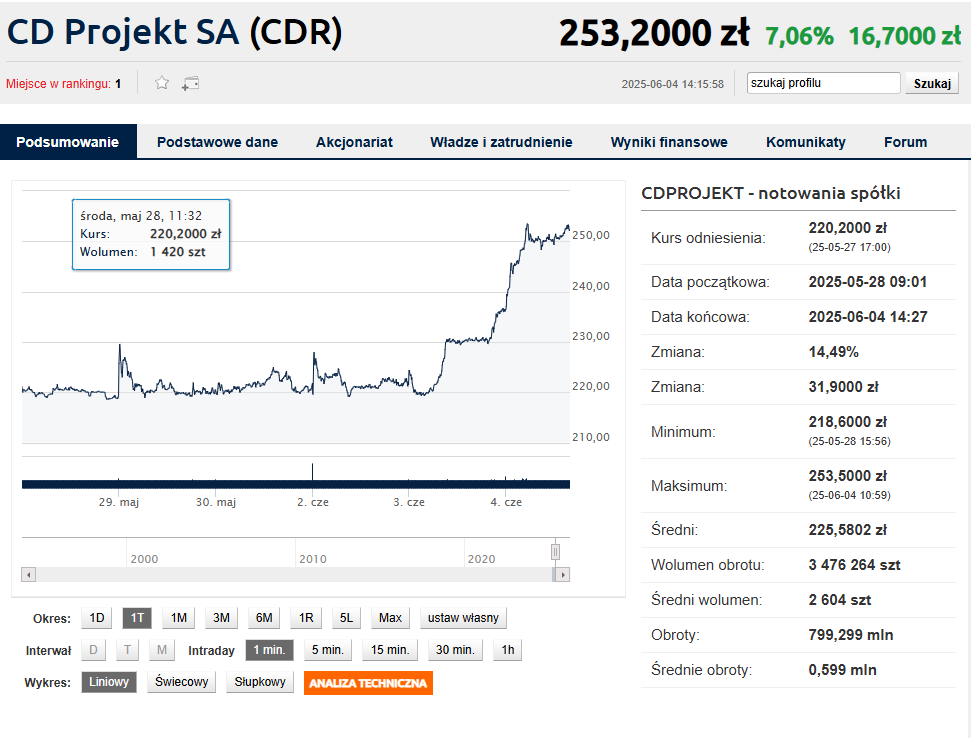
Task: Click the Średni value 225,5802 zł
Action: click(x=848, y=530)
